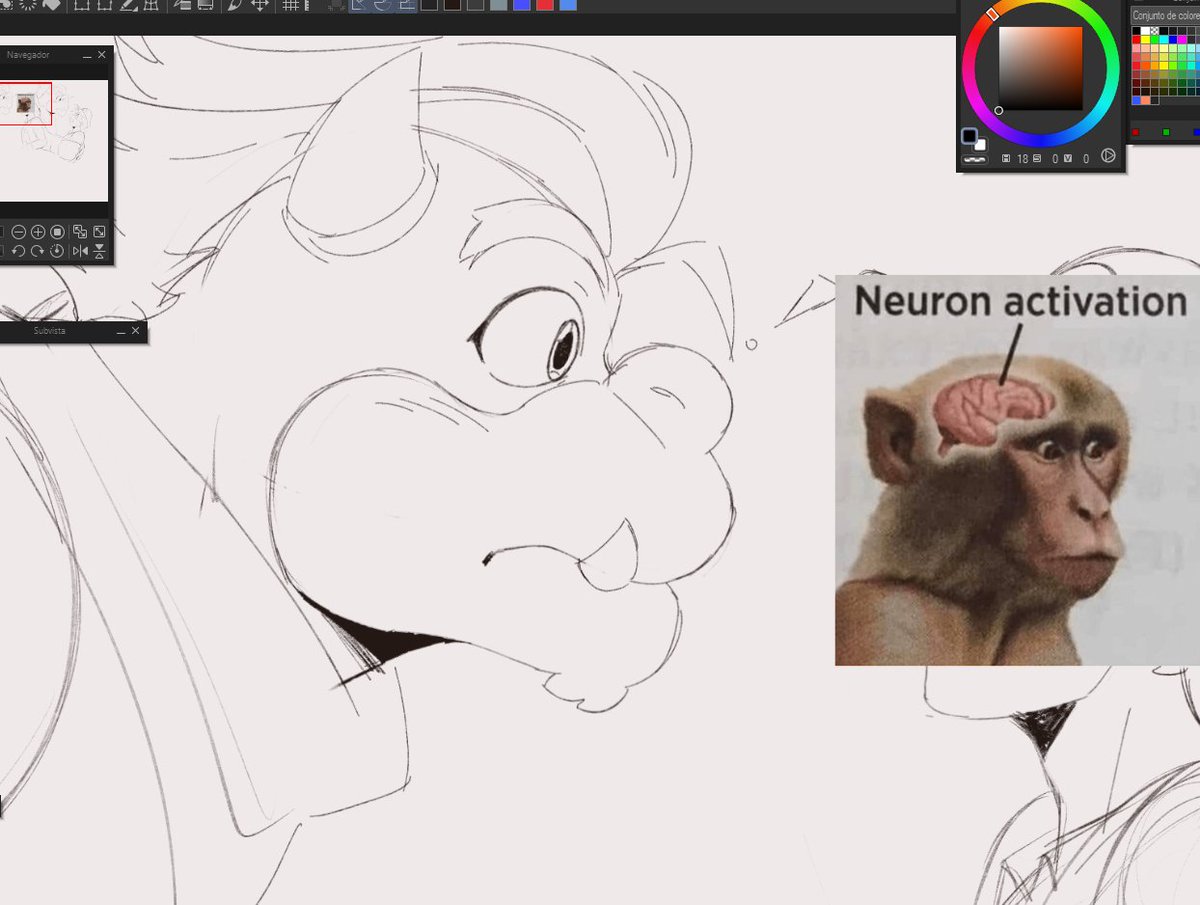This screenshot has height=905, width=1200.
Task: Reset canvas rotation in Navegador
Action: [57, 251]
